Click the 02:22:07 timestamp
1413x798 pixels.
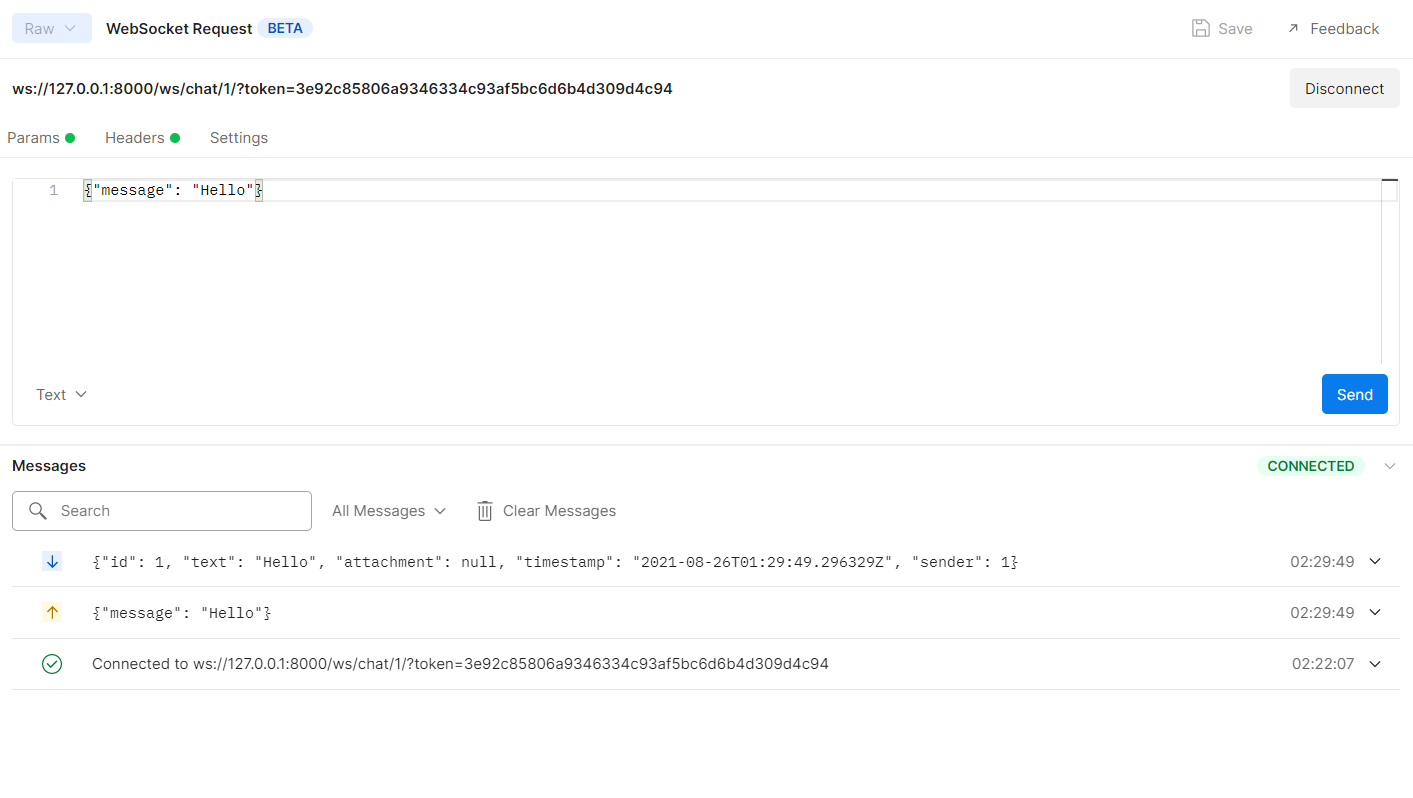[1323, 663]
